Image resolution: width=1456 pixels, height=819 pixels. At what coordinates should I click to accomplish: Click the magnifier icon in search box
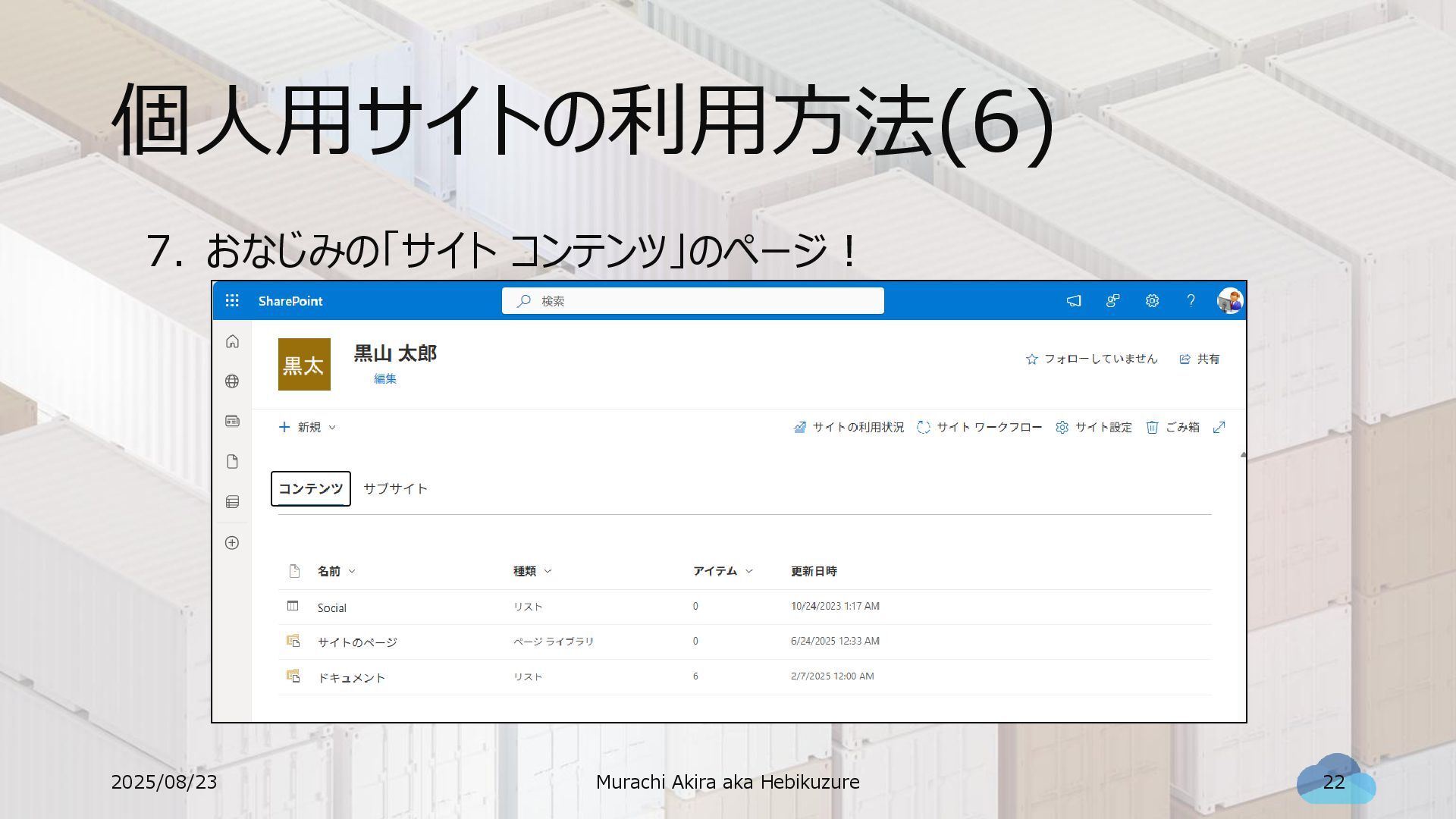coord(523,301)
